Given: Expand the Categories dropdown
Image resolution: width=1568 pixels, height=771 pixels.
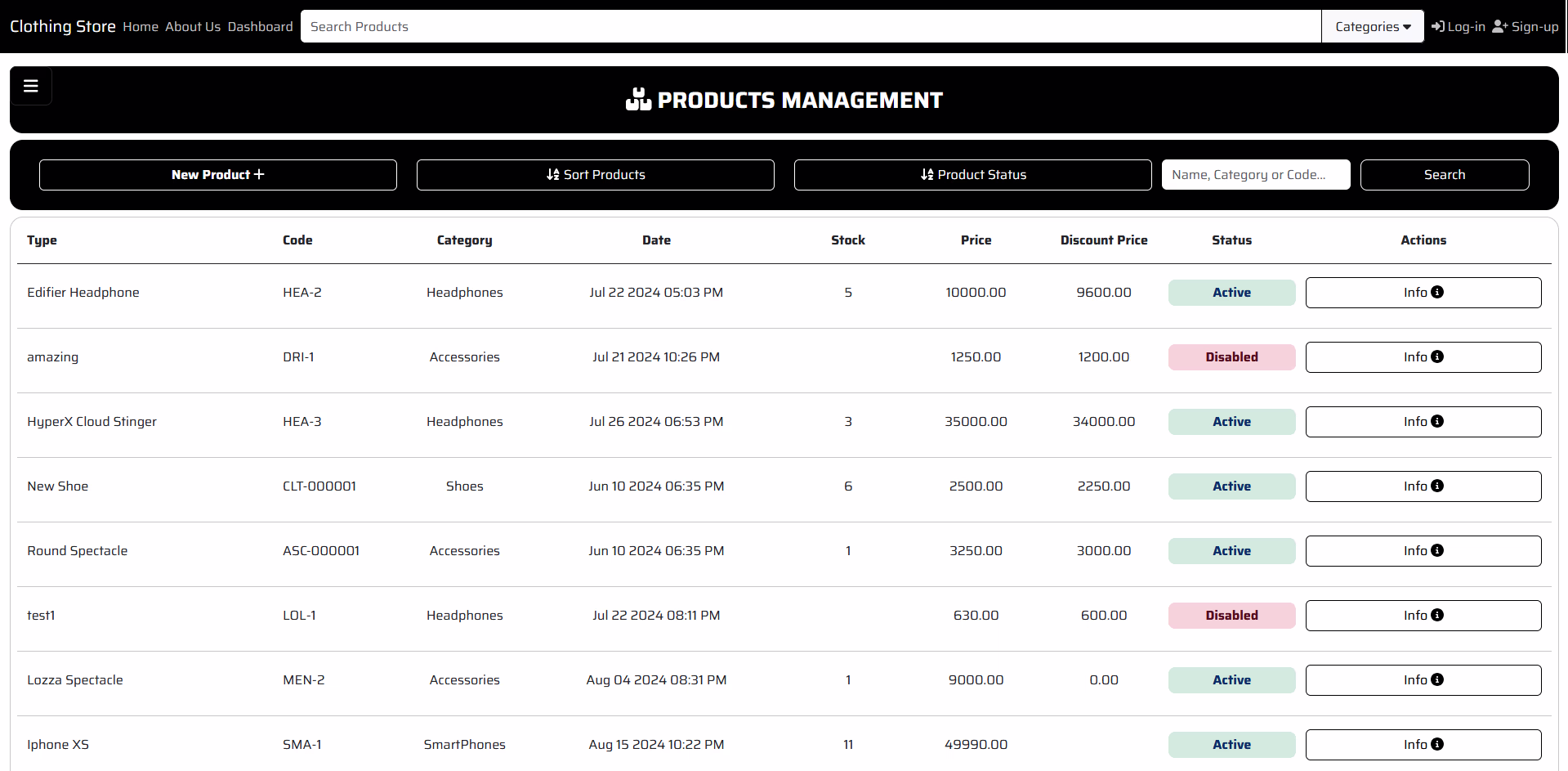Looking at the screenshot, I should click(x=1372, y=27).
